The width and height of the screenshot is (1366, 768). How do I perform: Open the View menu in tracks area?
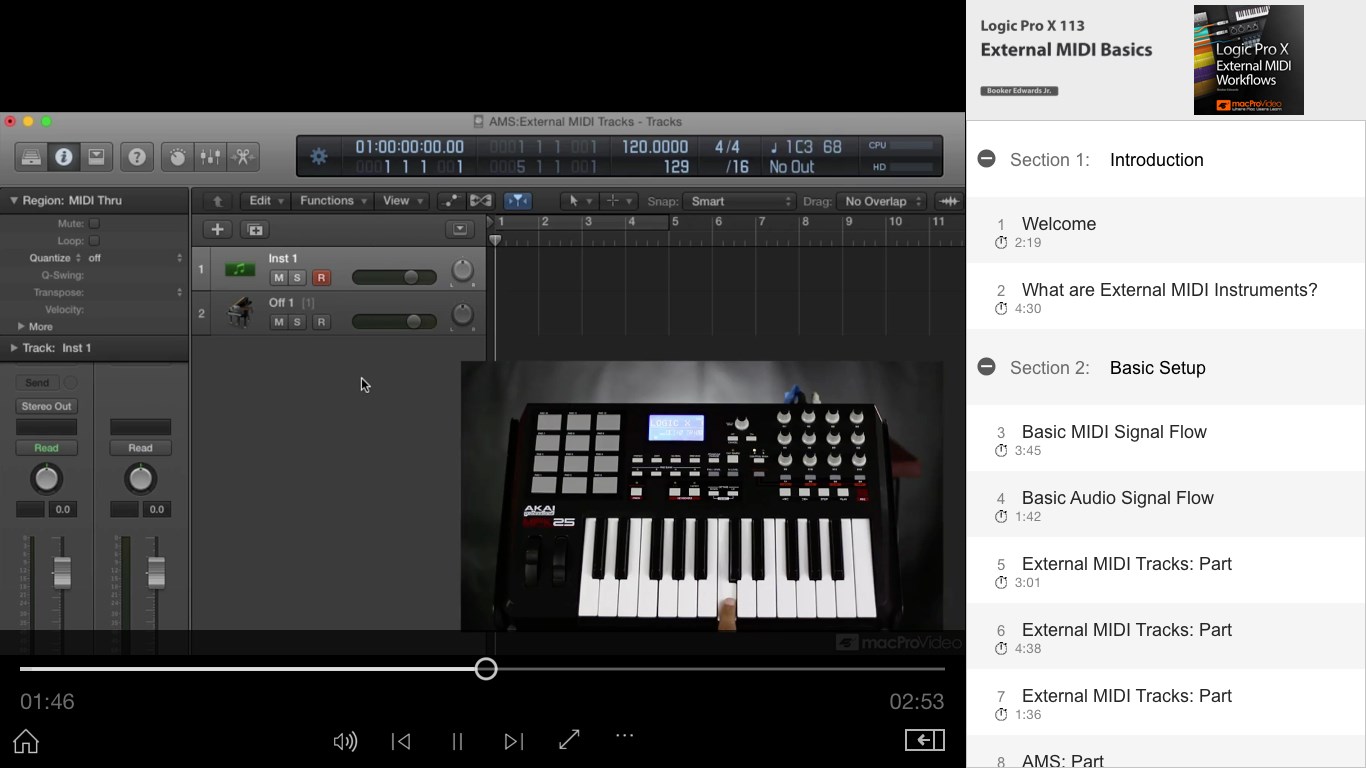click(403, 201)
